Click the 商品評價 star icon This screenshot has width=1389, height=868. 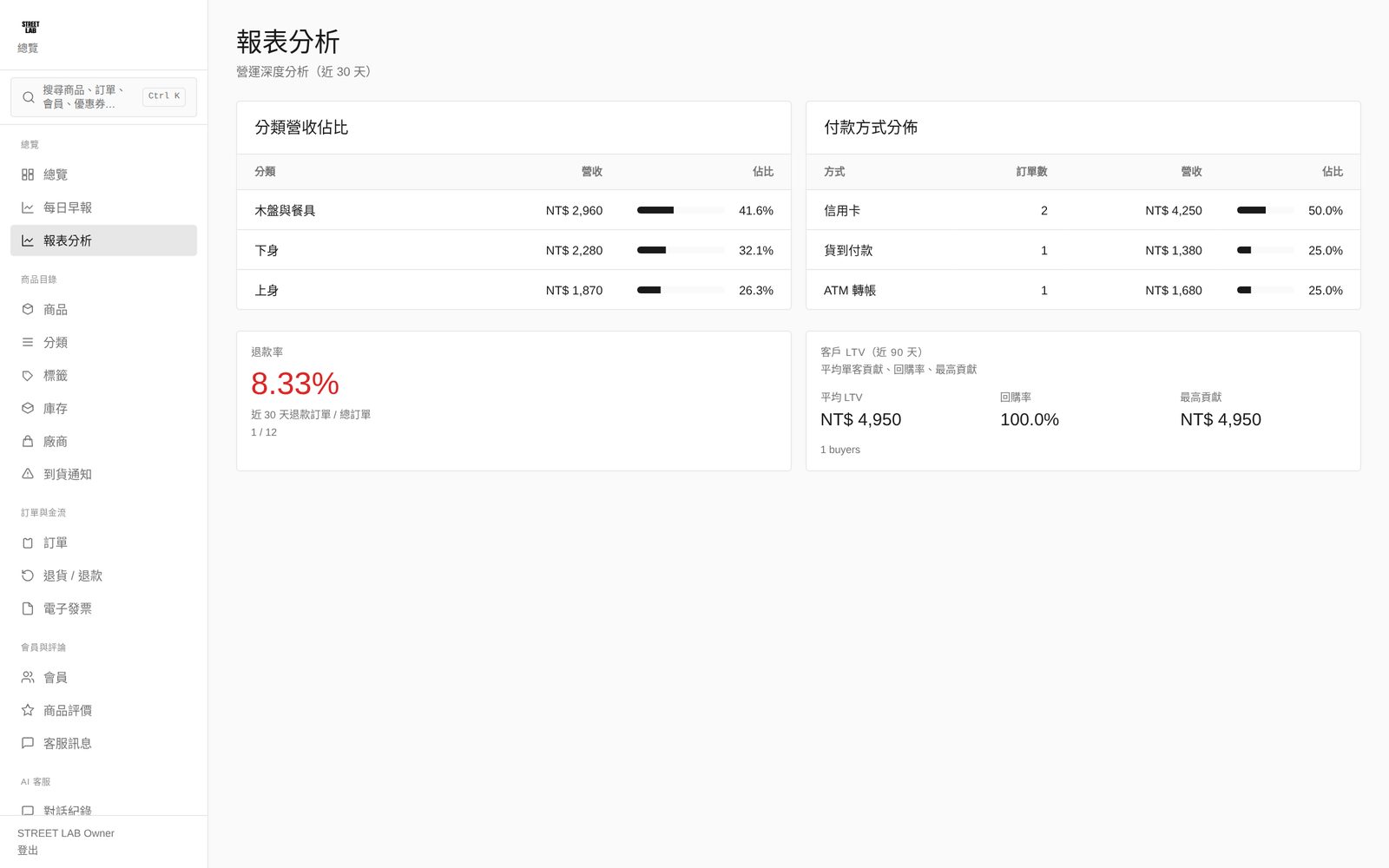point(28,710)
